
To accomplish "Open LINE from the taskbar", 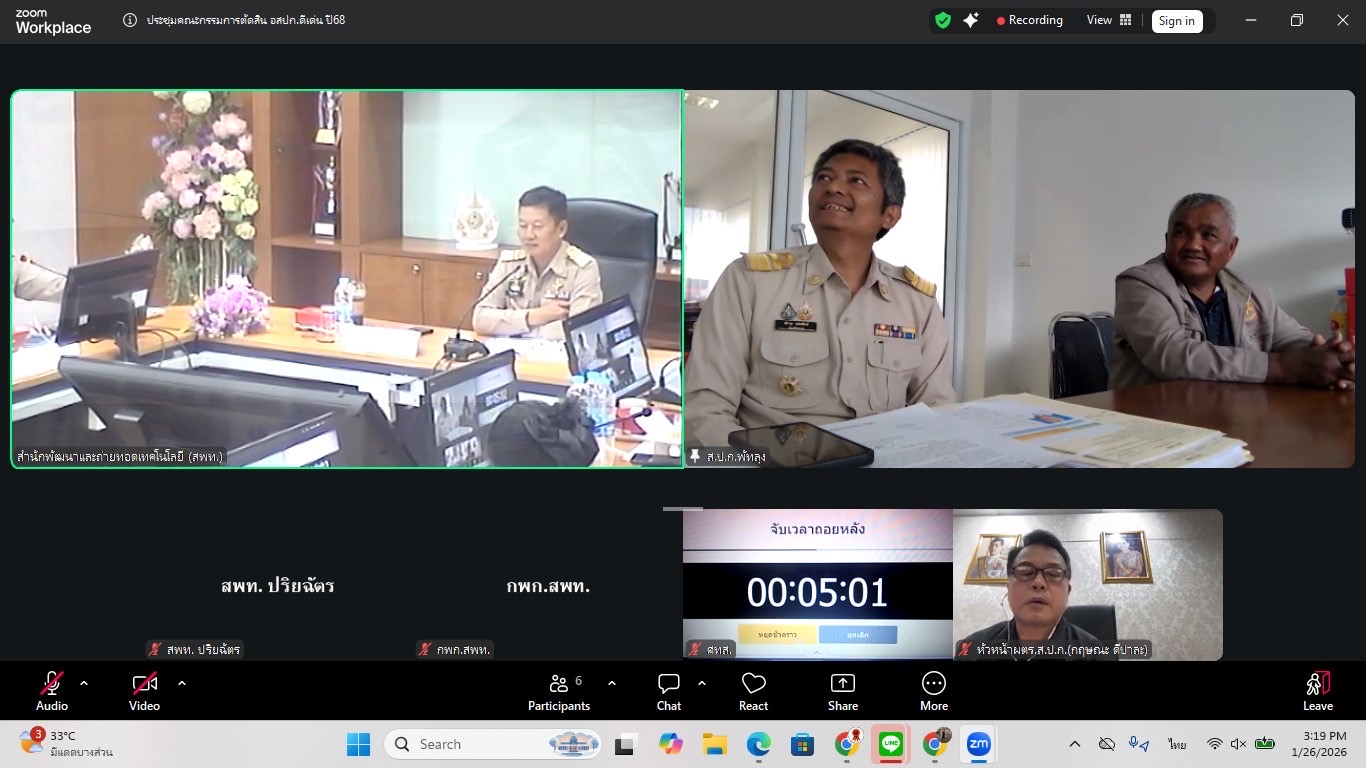I will (x=890, y=744).
